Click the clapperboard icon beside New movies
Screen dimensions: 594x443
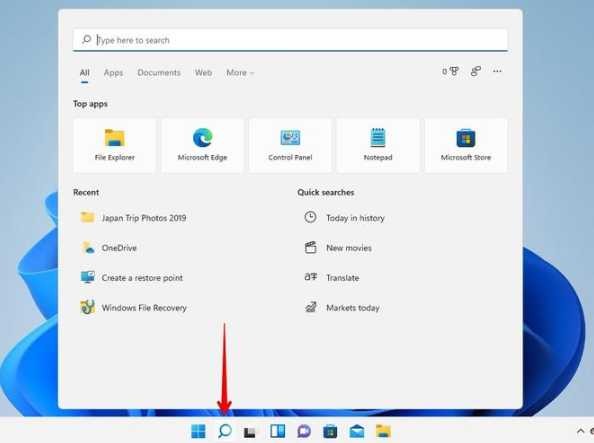click(x=311, y=247)
